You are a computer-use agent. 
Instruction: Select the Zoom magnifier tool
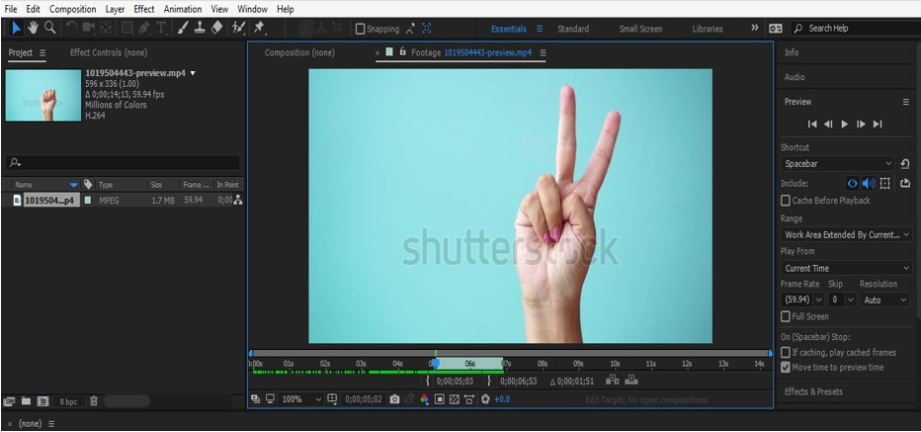pyautogui.click(x=51, y=28)
